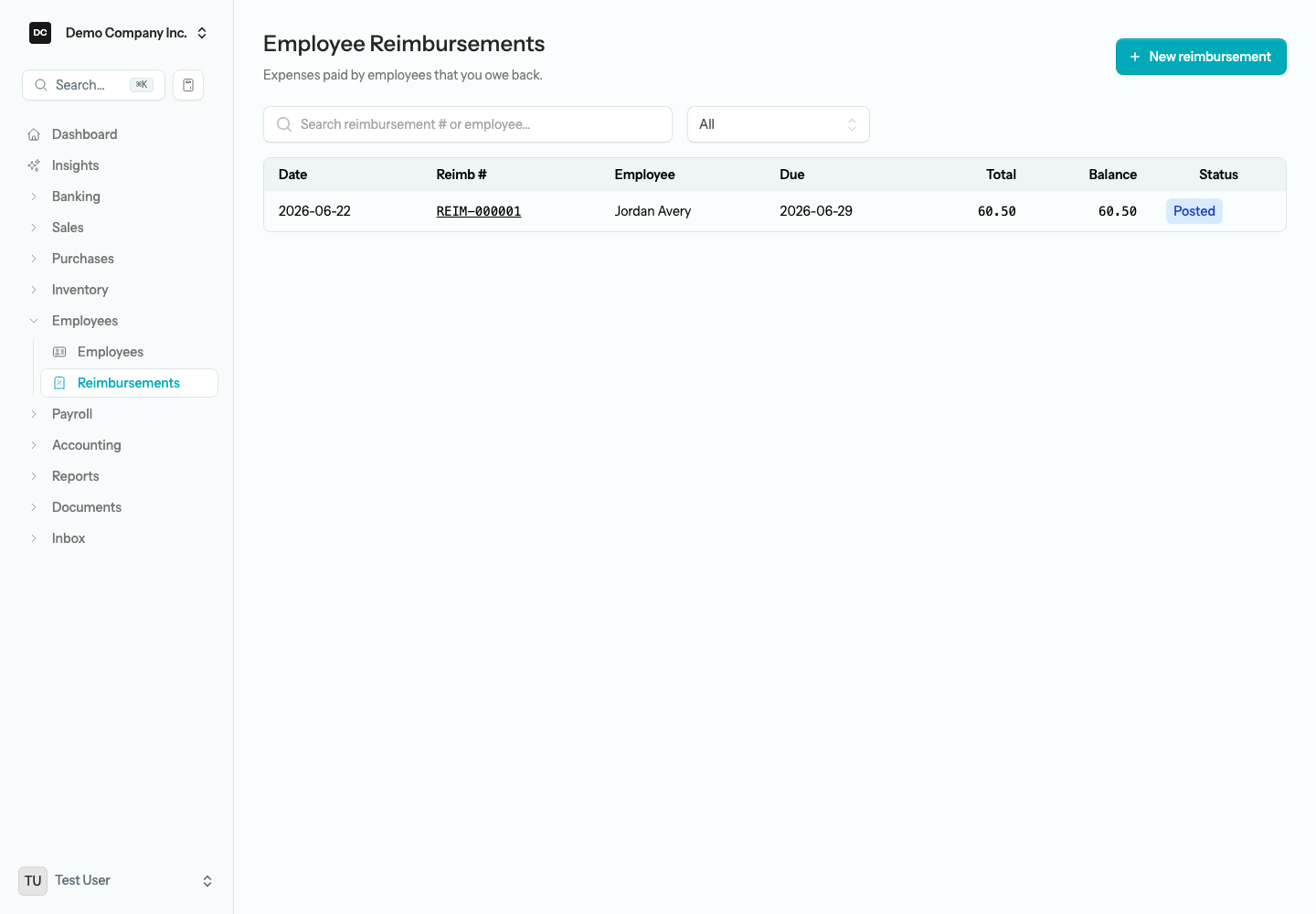Open the Demo Company Inc. switcher
1316x914 pixels.
click(x=119, y=33)
